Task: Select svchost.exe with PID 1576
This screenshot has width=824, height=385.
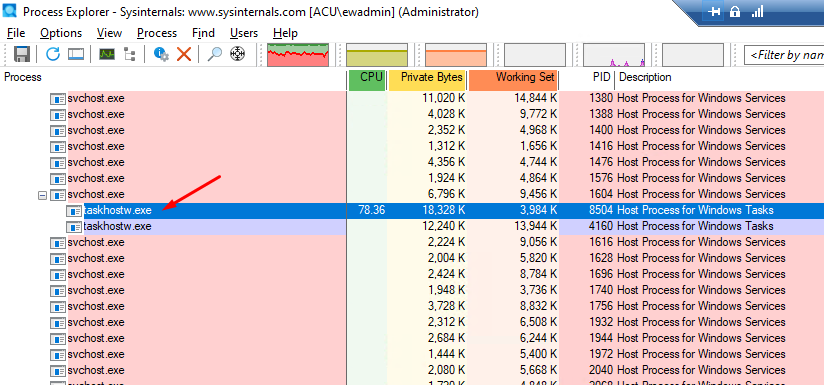Action: [412, 179]
